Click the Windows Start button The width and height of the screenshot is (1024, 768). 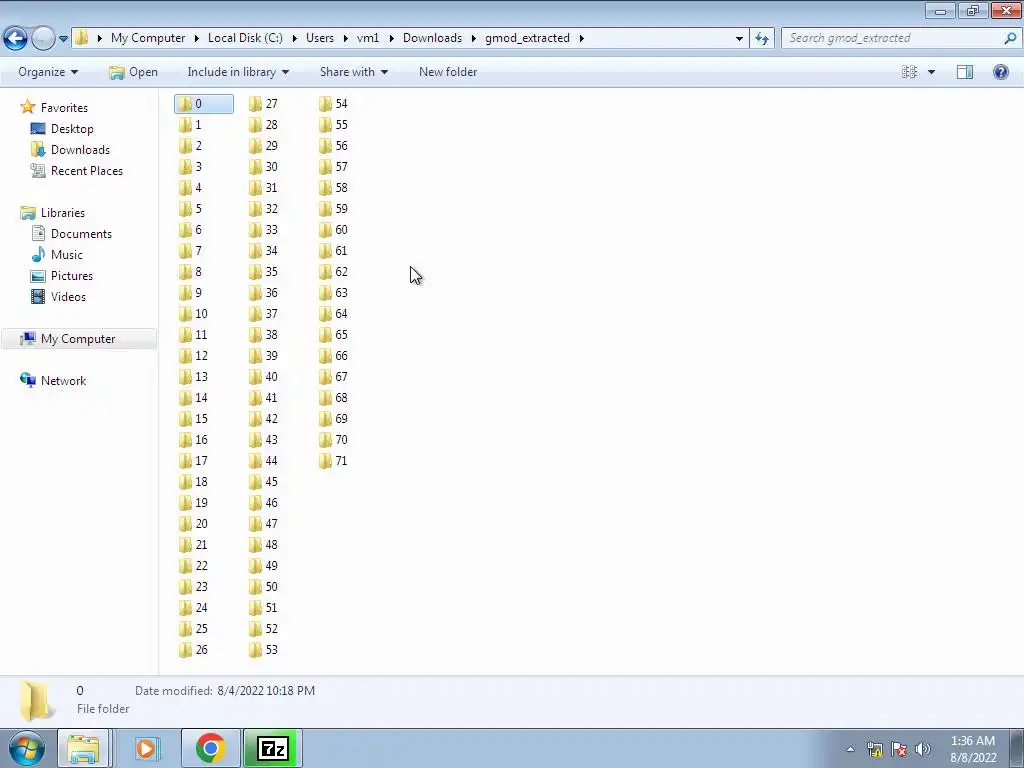pos(26,748)
